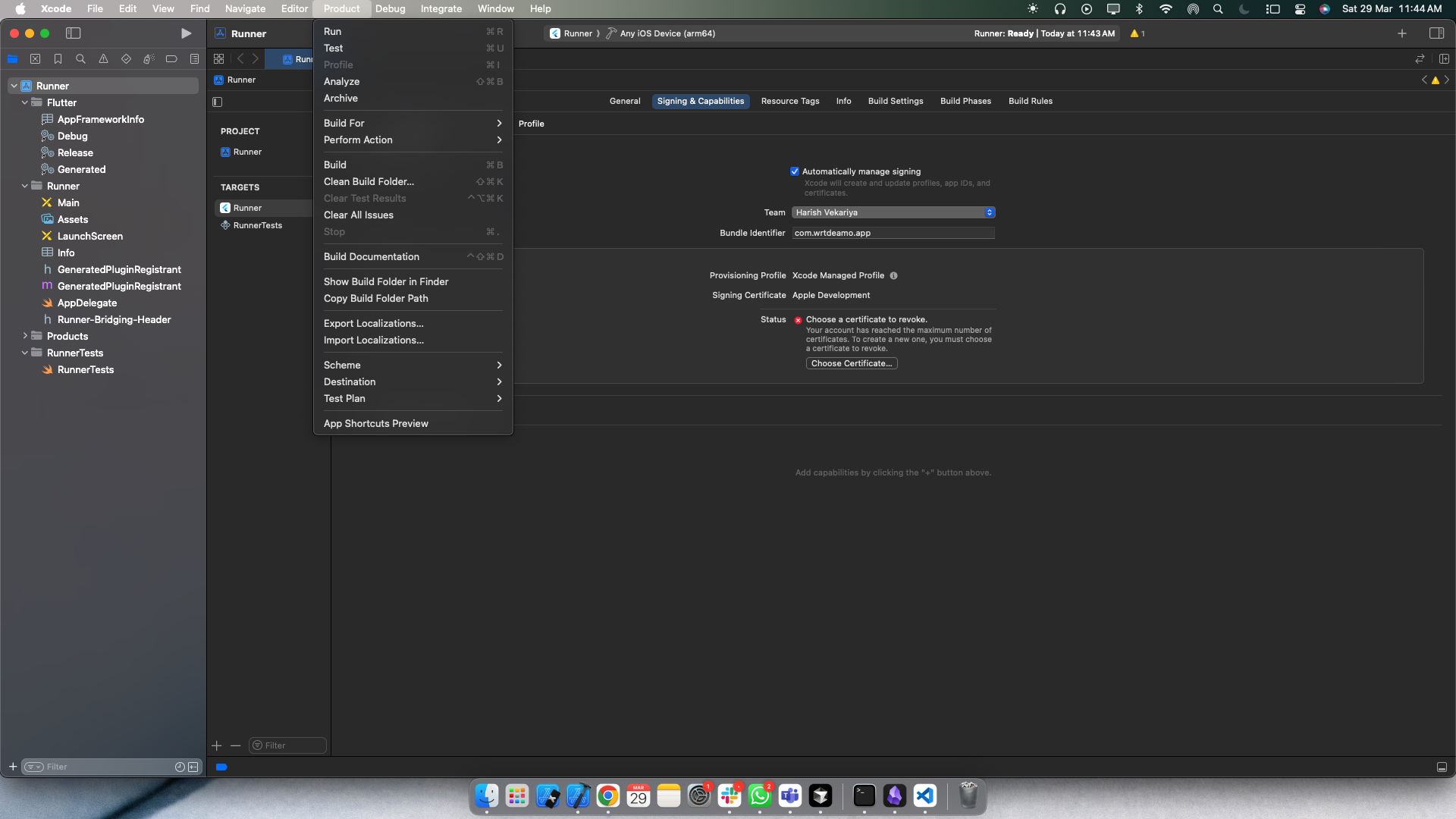Viewport: 1456px width, 819px height.
Task: Select Show Build Folder in Finder
Action: point(413,281)
